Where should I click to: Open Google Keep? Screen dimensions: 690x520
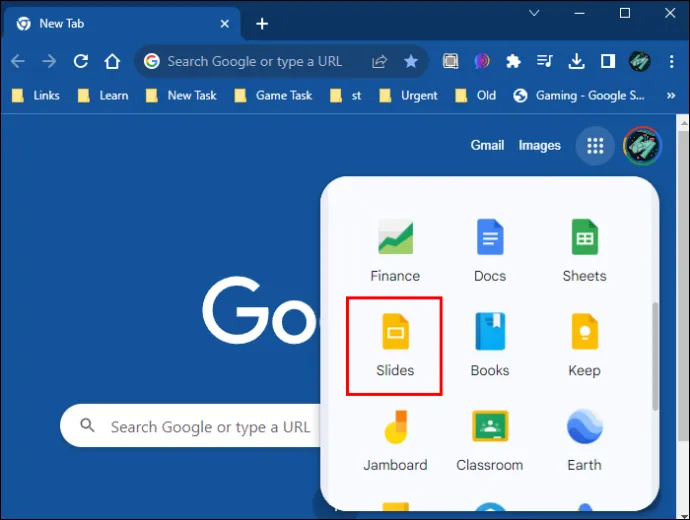coord(584,345)
